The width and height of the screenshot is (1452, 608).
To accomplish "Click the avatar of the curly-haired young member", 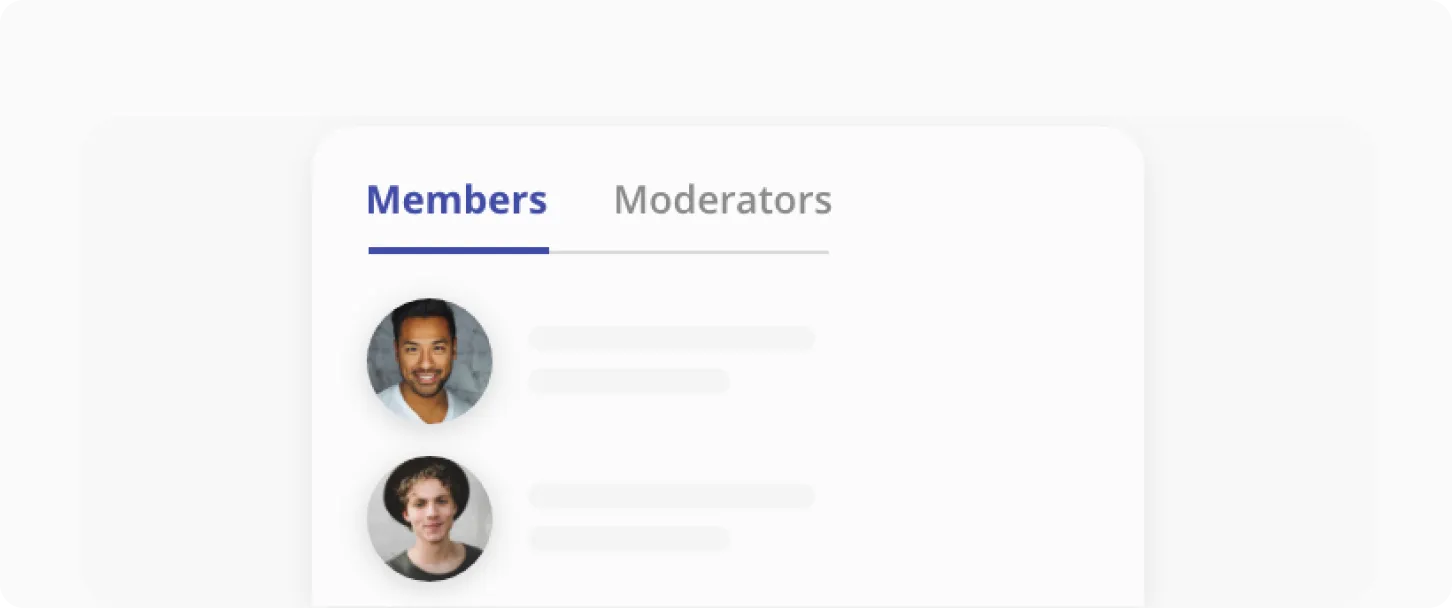I will point(429,518).
